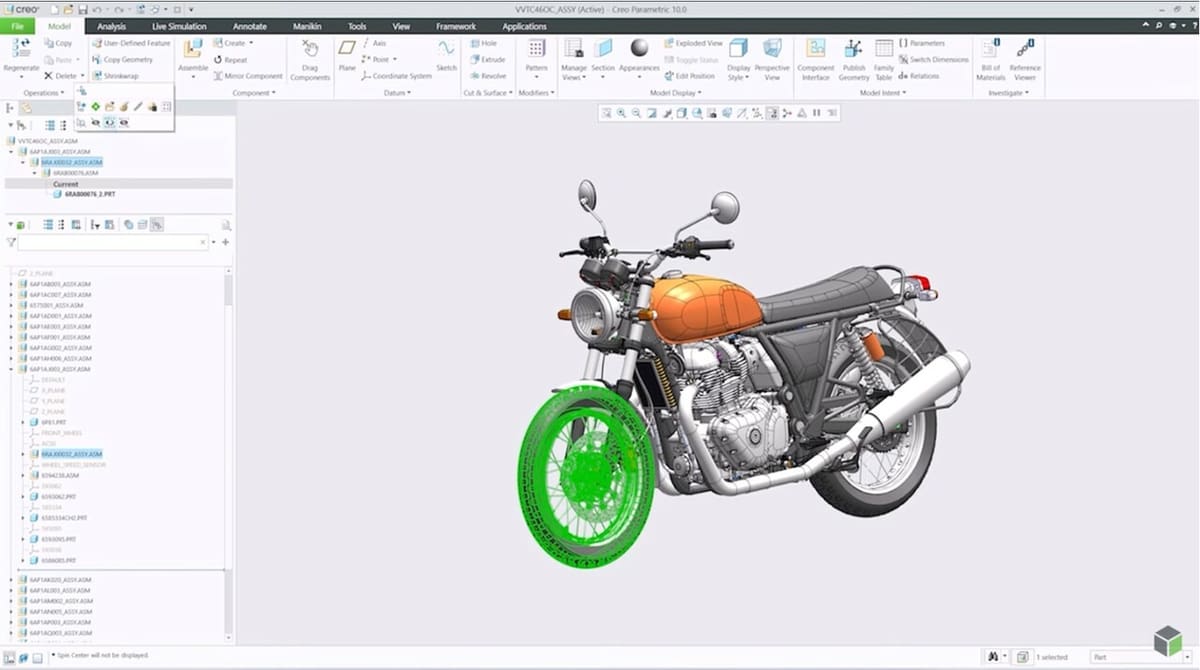Click the model cube icon at bottom right
This screenshot has height=670, width=1200.
pyautogui.click(x=1167, y=641)
